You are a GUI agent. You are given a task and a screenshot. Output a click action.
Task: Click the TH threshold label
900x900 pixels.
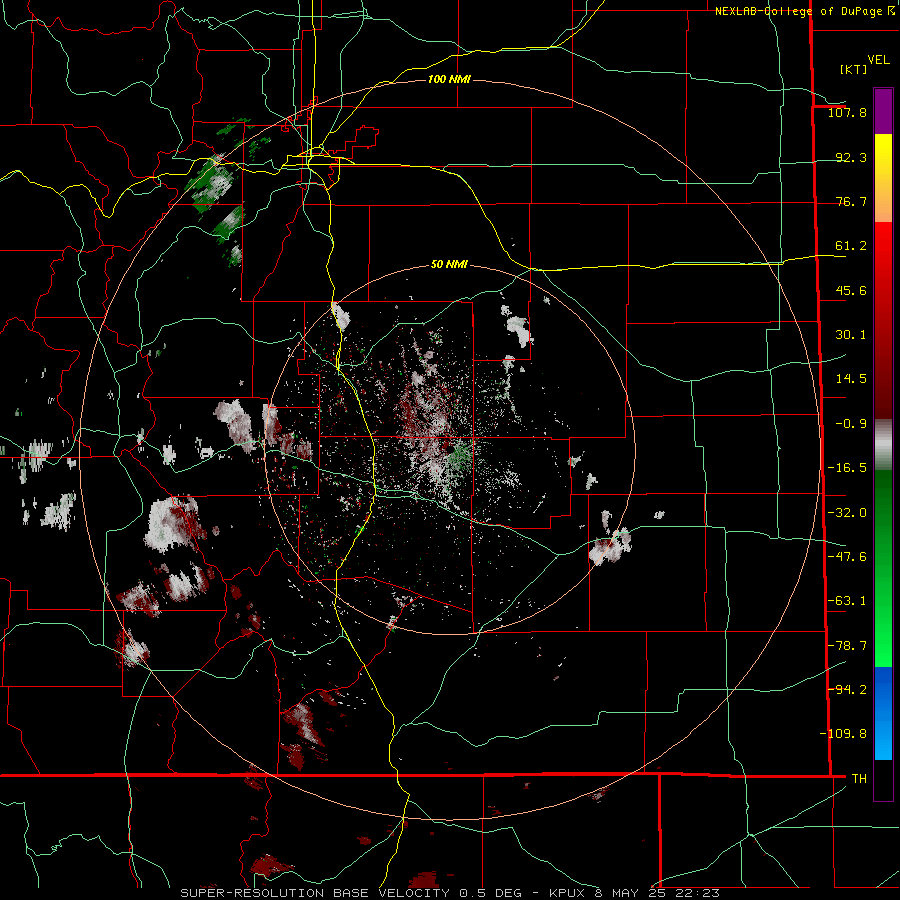(x=859, y=778)
